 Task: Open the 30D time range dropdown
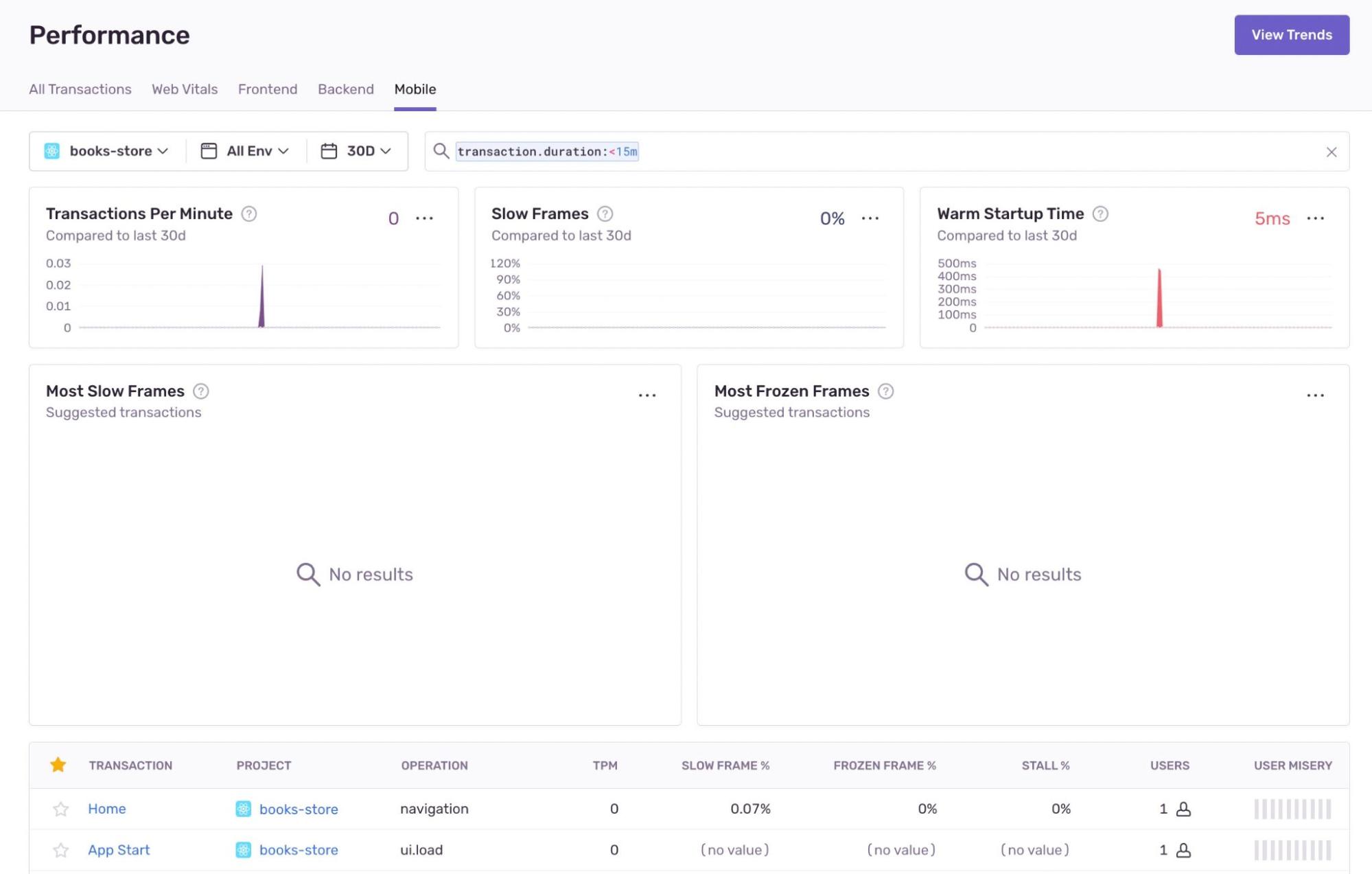point(356,150)
